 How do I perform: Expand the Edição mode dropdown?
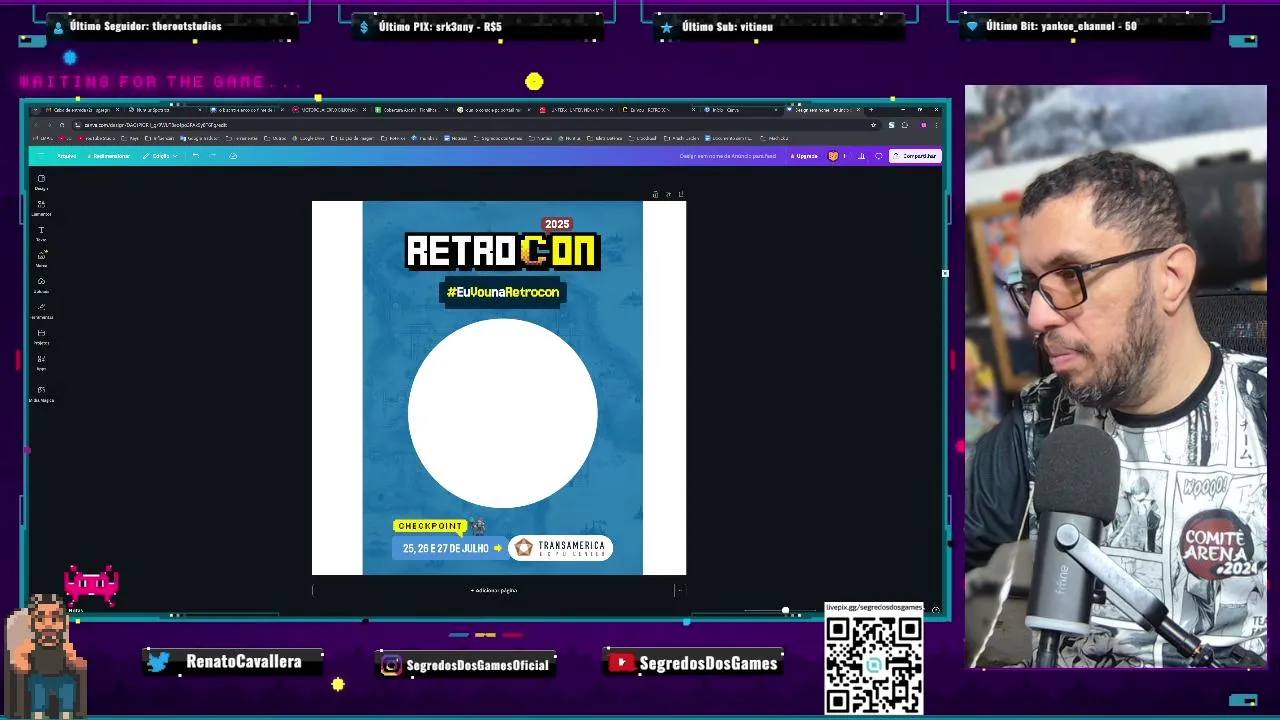(x=160, y=156)
